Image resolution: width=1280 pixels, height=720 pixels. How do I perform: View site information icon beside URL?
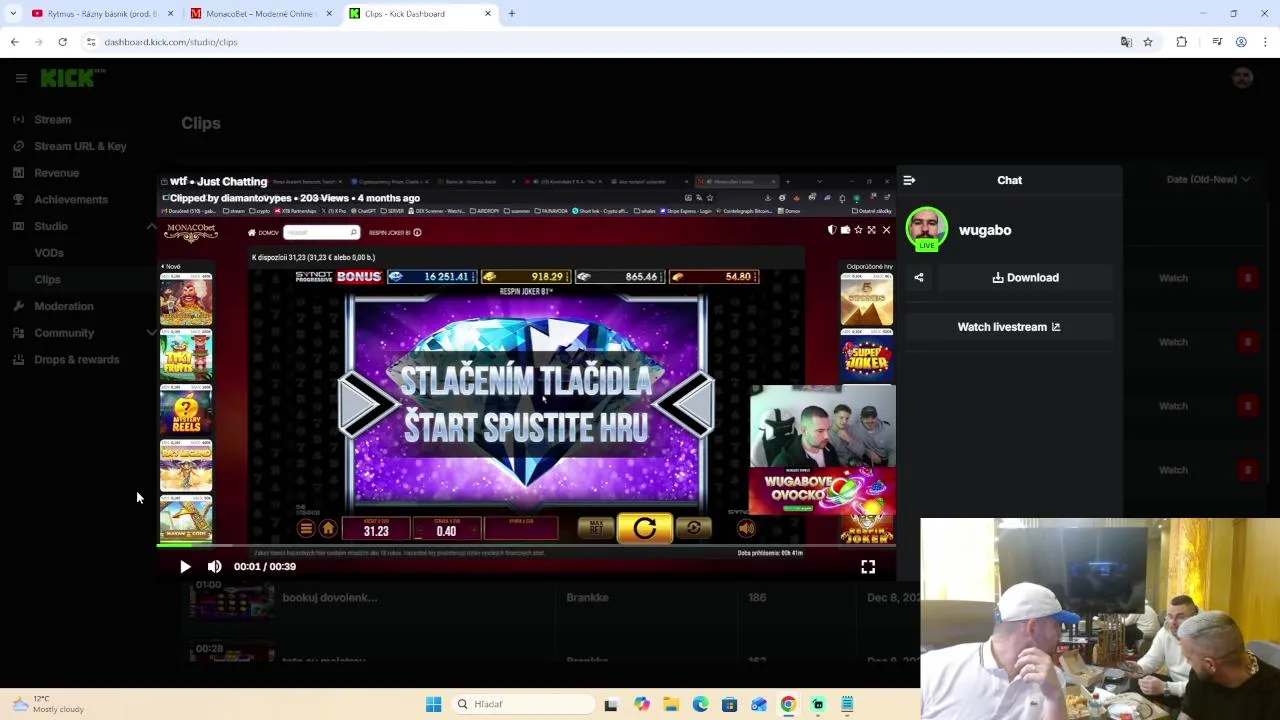[x=91, y=42]
